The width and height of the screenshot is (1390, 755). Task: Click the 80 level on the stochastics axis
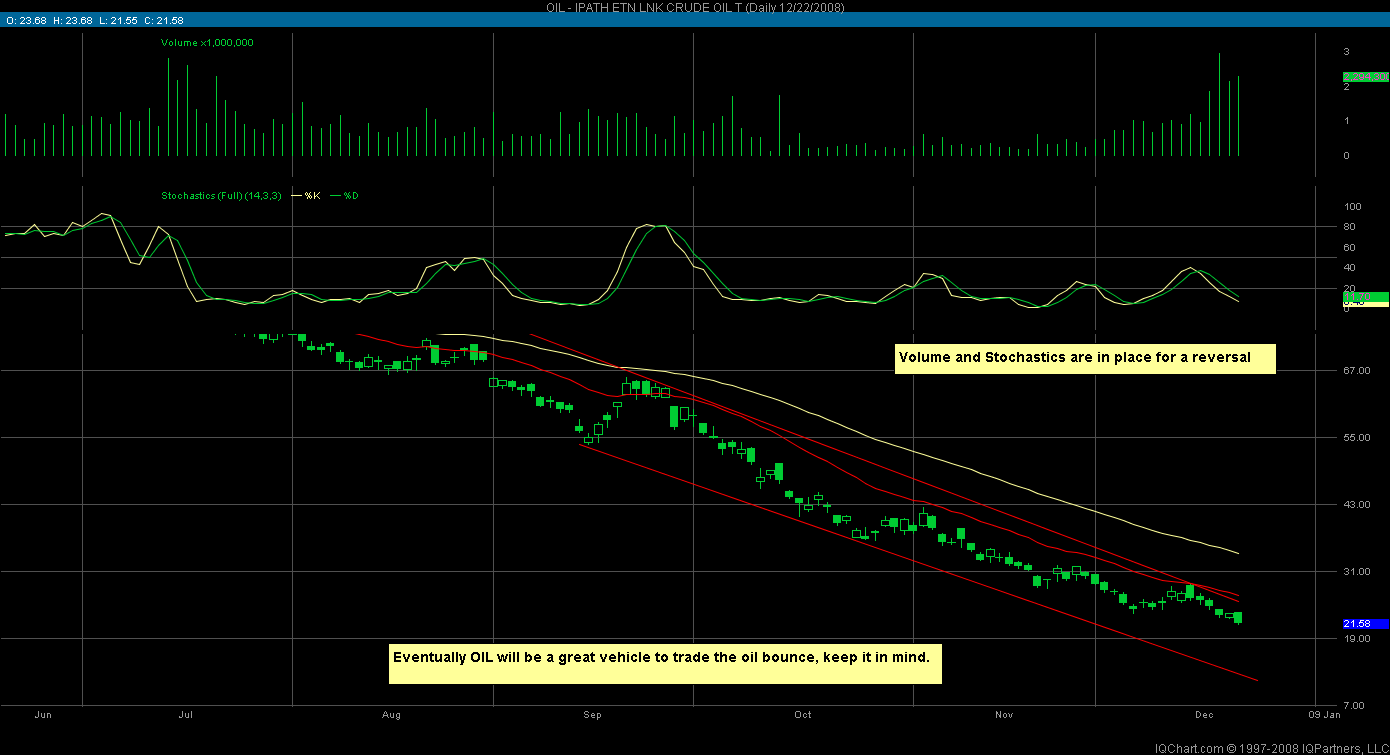1350,227
